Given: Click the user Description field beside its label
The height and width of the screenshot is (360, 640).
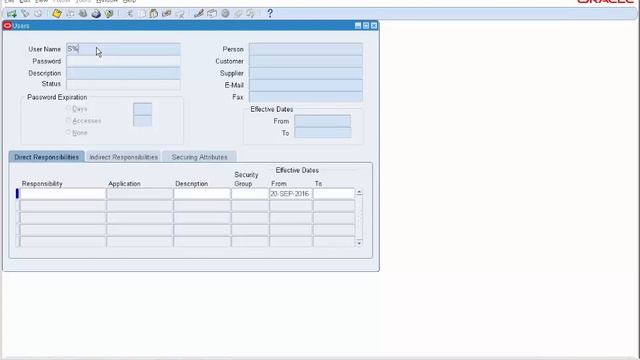Looking at the screenshot, I should pos(123,73).
